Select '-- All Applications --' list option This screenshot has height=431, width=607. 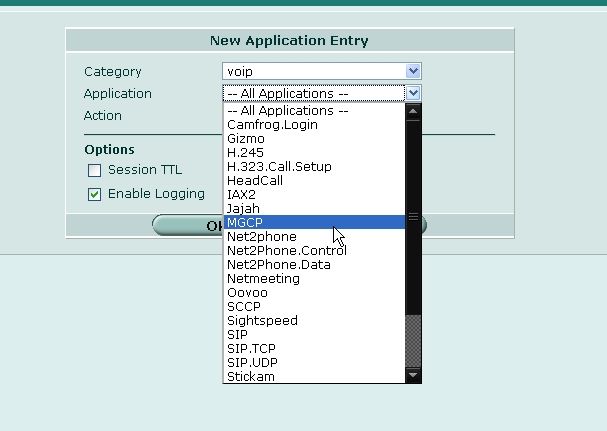click(x=314, y=111)
